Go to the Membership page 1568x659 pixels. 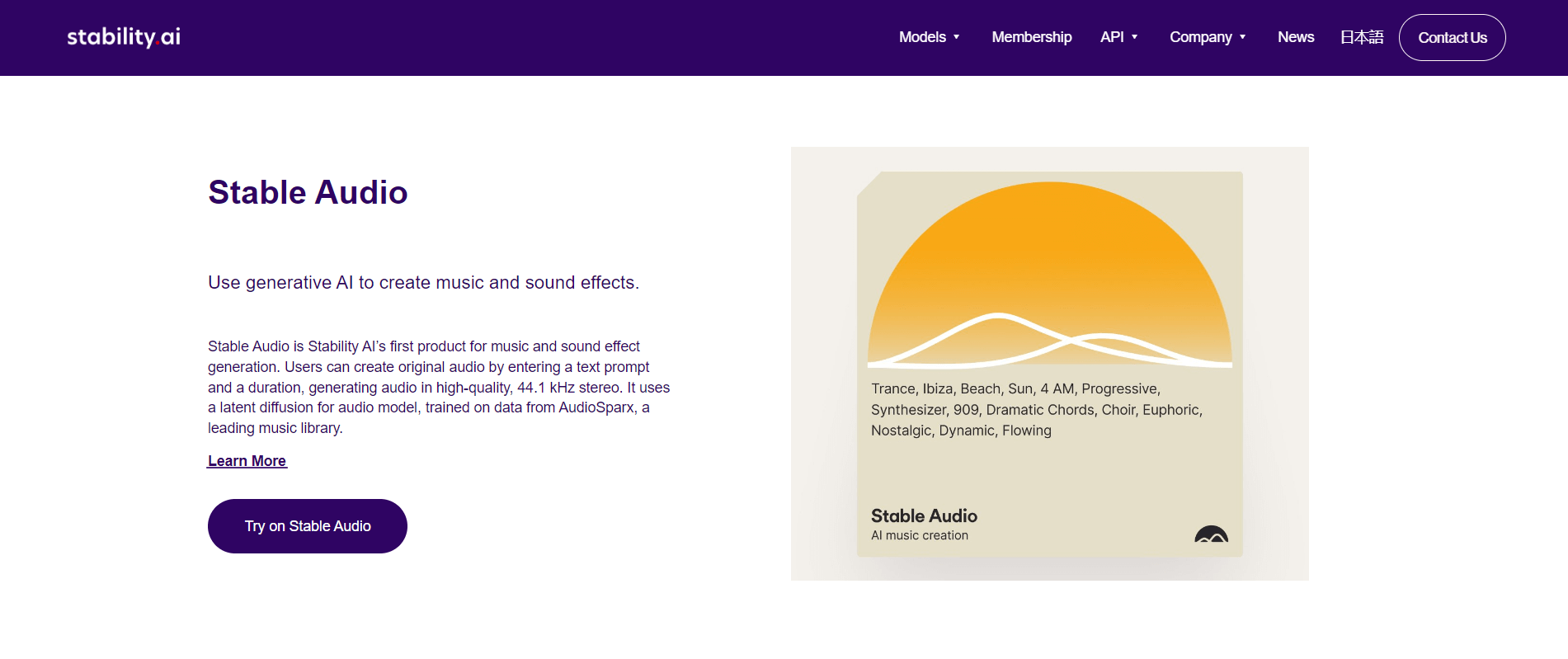pos(1031,37)
